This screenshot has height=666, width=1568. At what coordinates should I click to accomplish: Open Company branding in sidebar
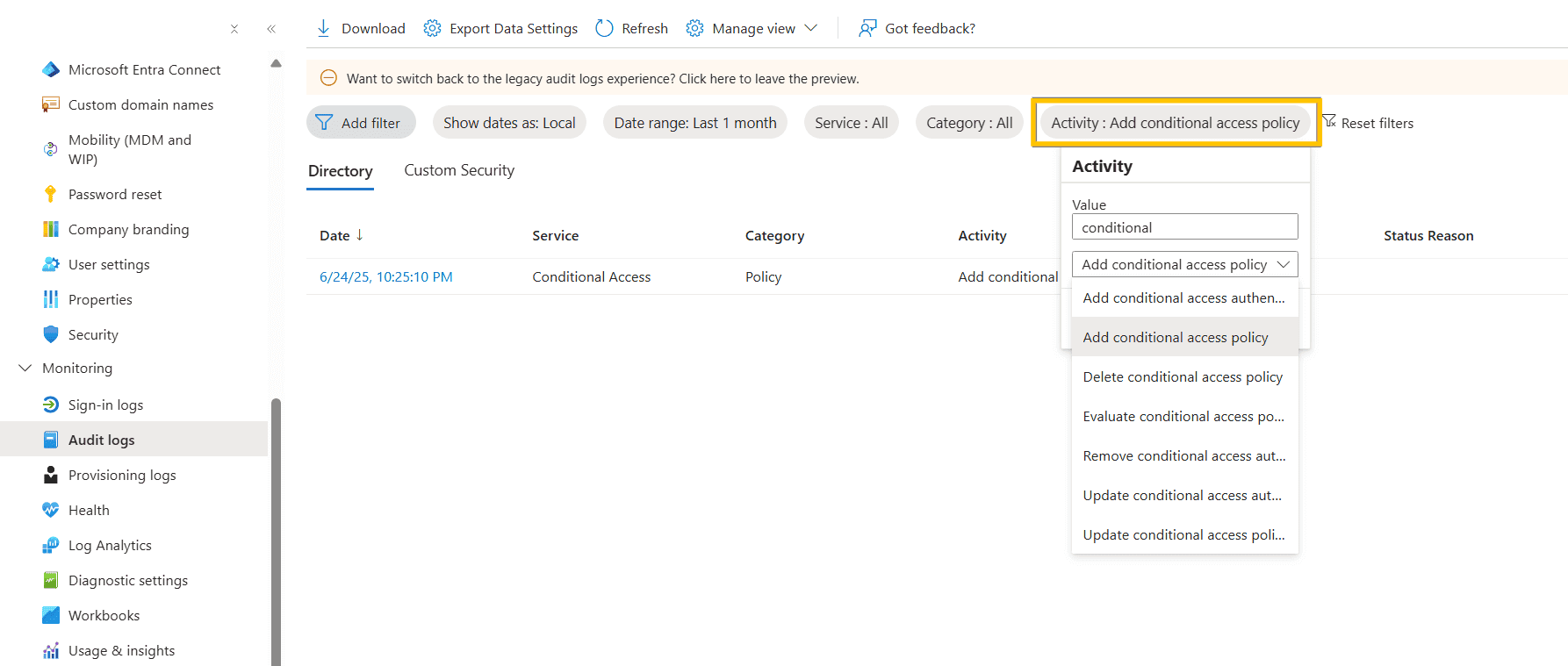(x=128, y=229)
